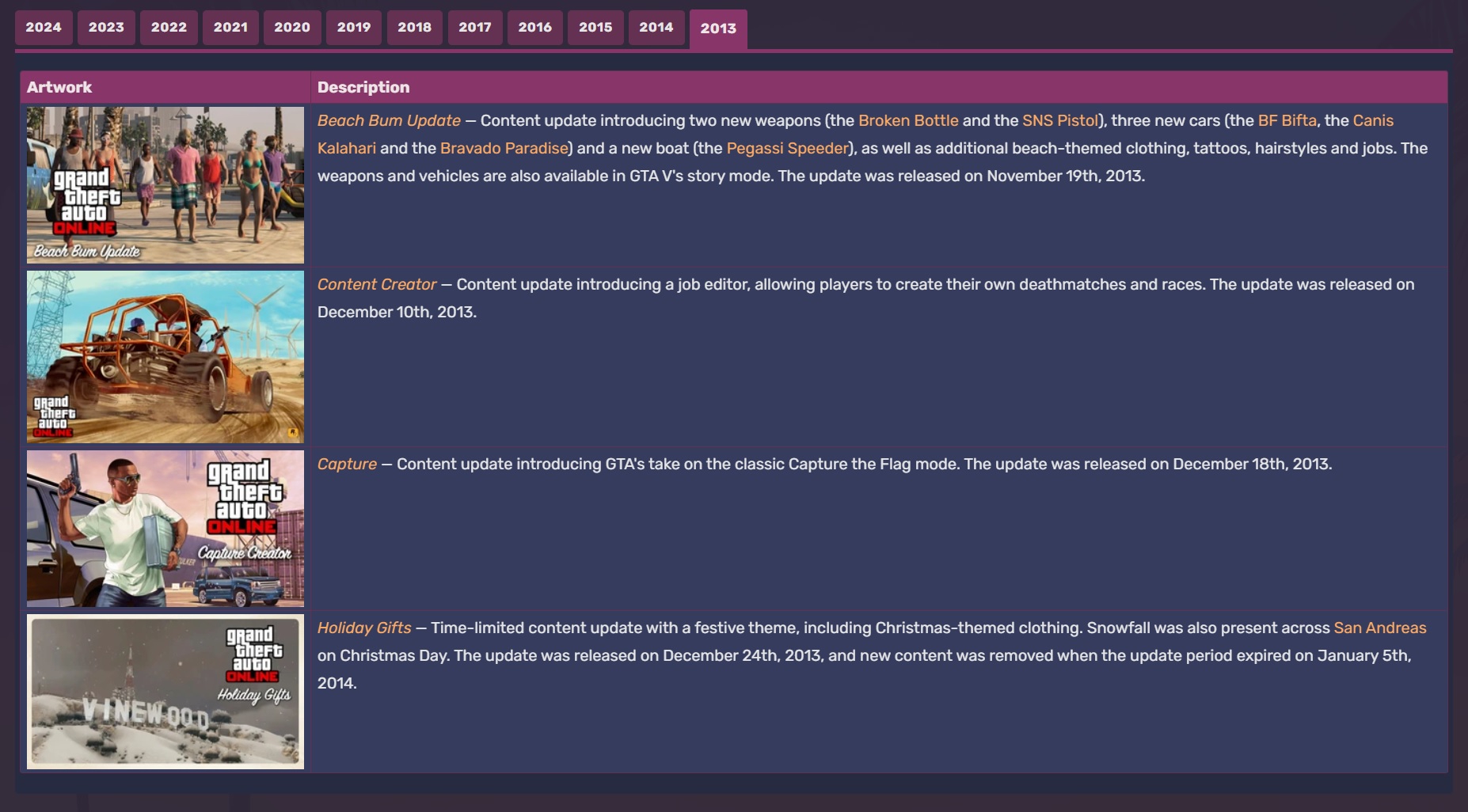This screenshot has width=1468, height=812.
Task: Visit the Pegassi Speeder link
Action: 787,148
